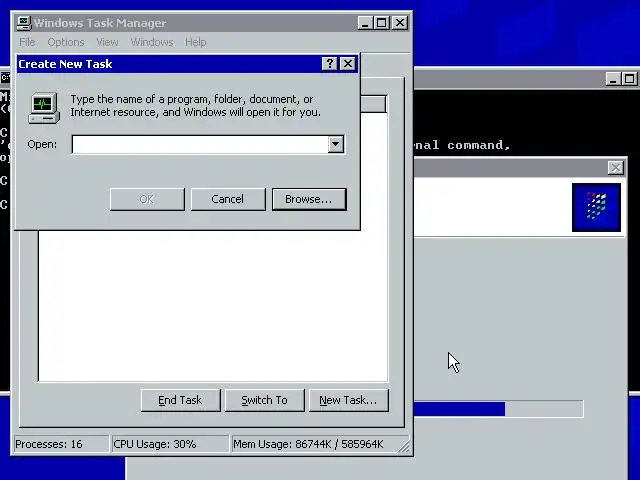Click the CPU Usage: 30% status text
This screenshot has height=480, width=640.
(x=155, y=444)
